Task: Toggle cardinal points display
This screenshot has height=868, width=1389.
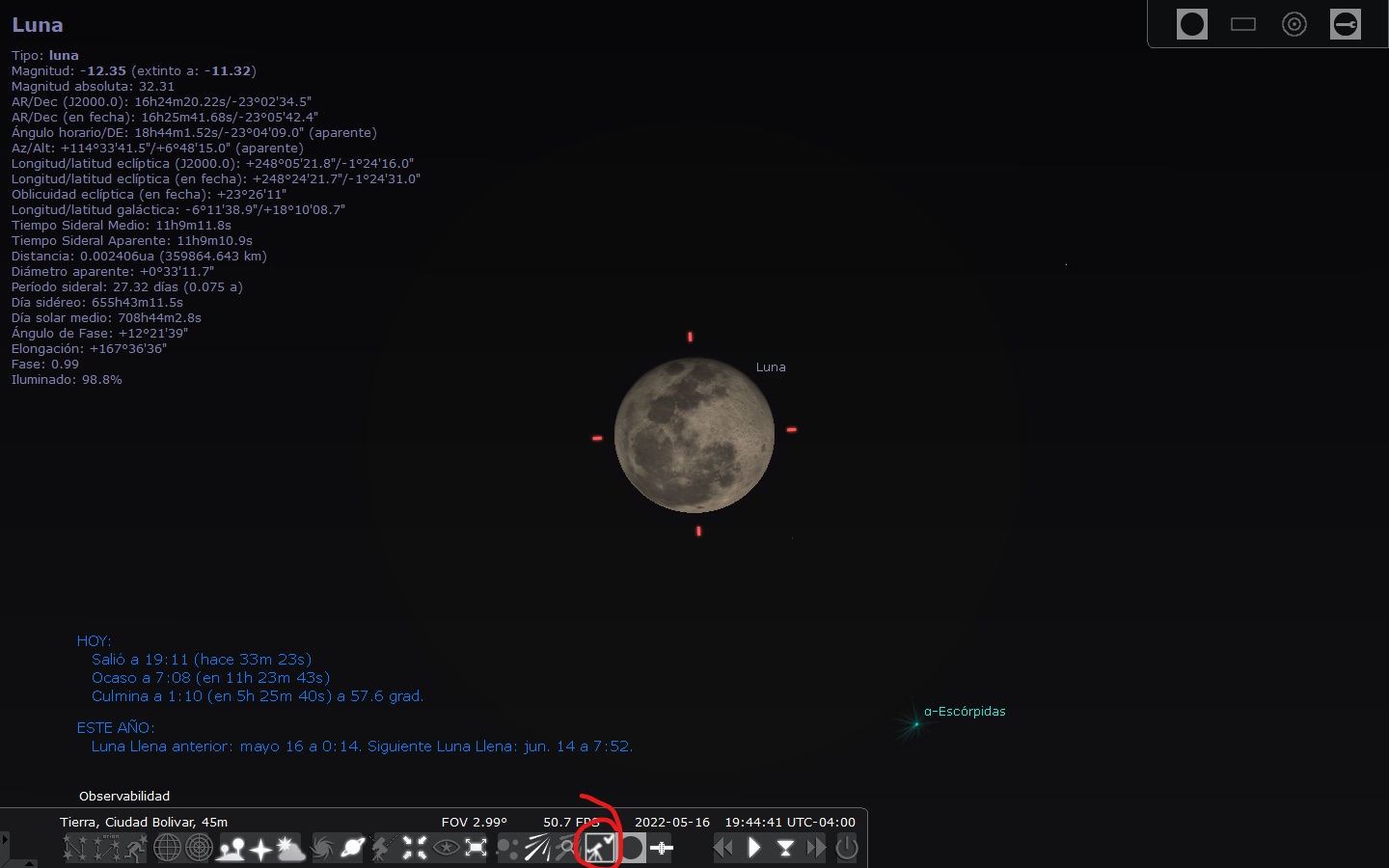Action: click(x=260, y=848)
